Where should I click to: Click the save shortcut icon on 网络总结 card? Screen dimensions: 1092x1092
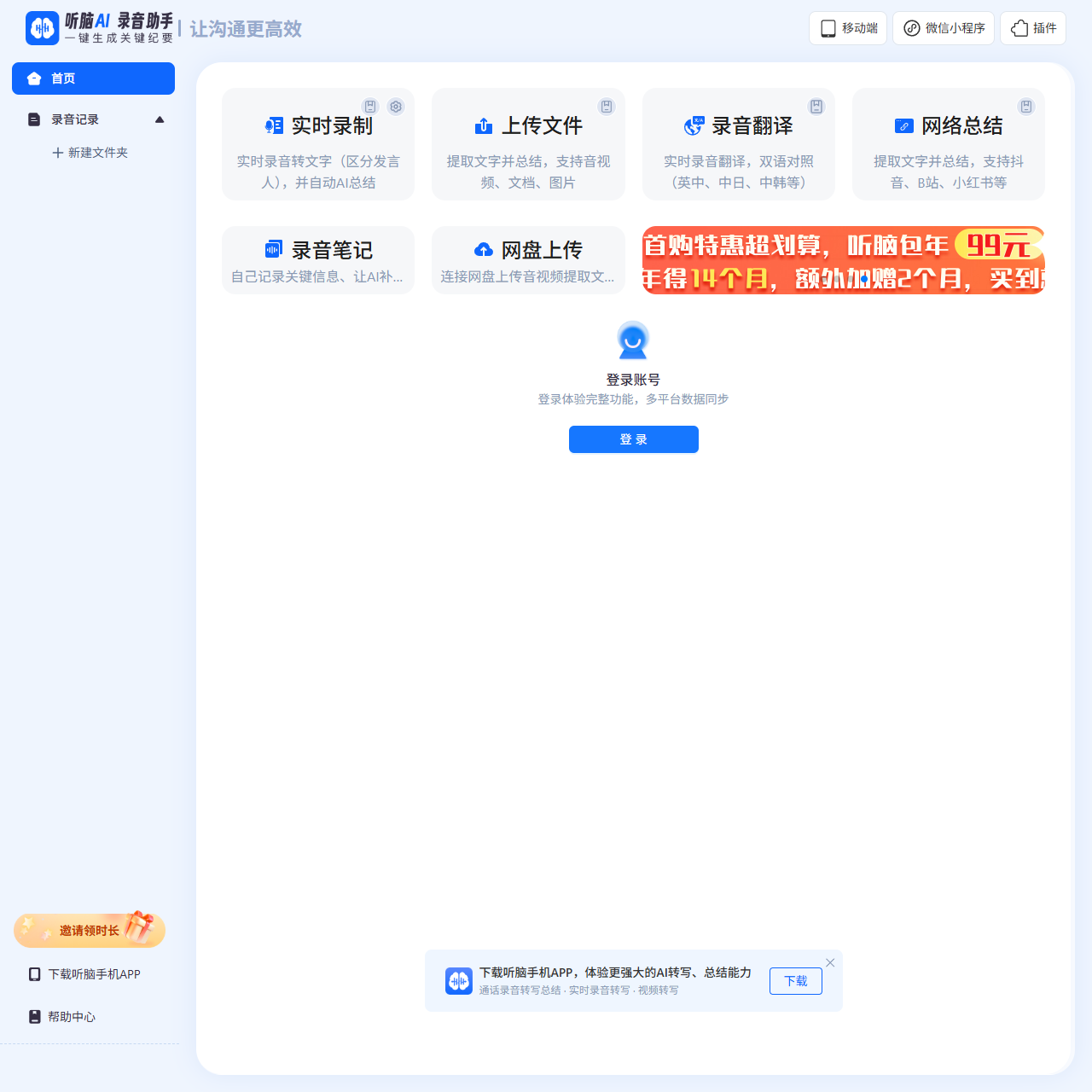(x=1026, y=106)
